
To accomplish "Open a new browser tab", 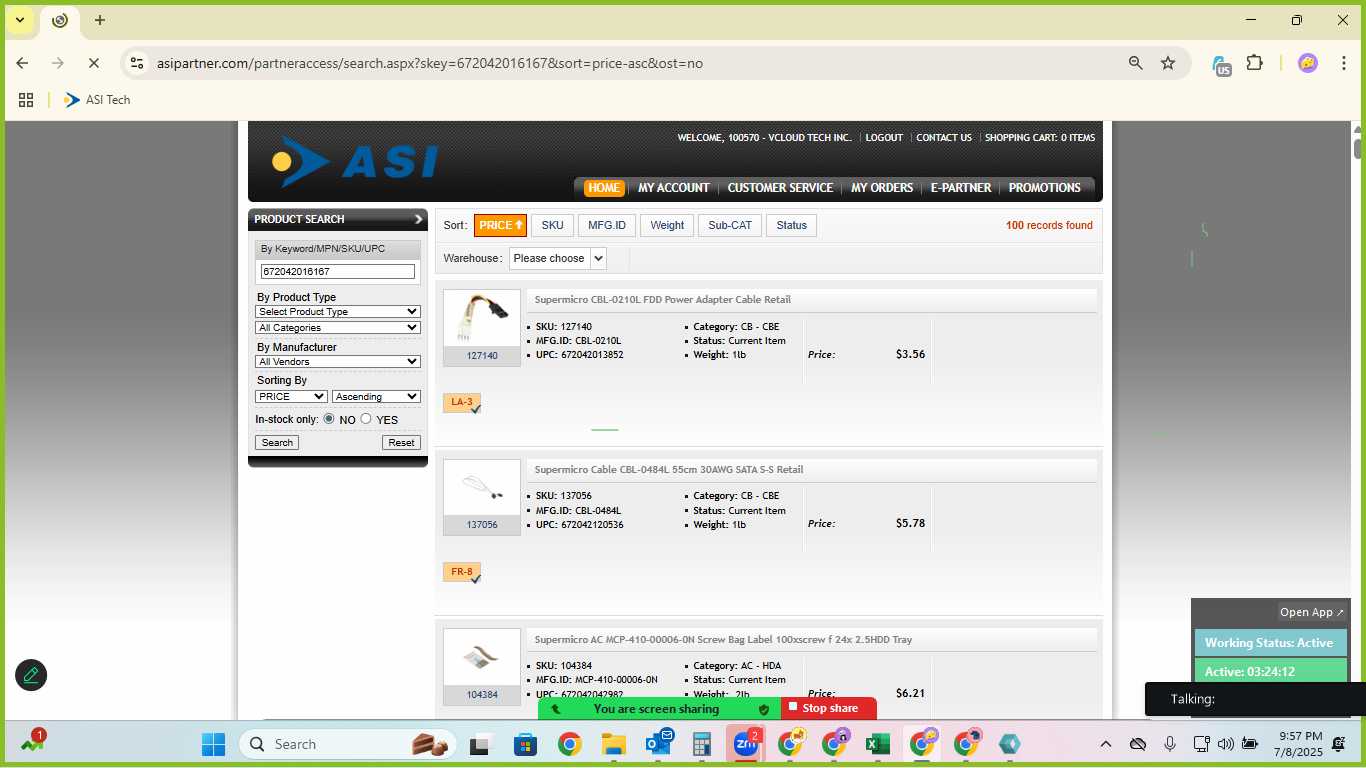I will pos(100,20).
